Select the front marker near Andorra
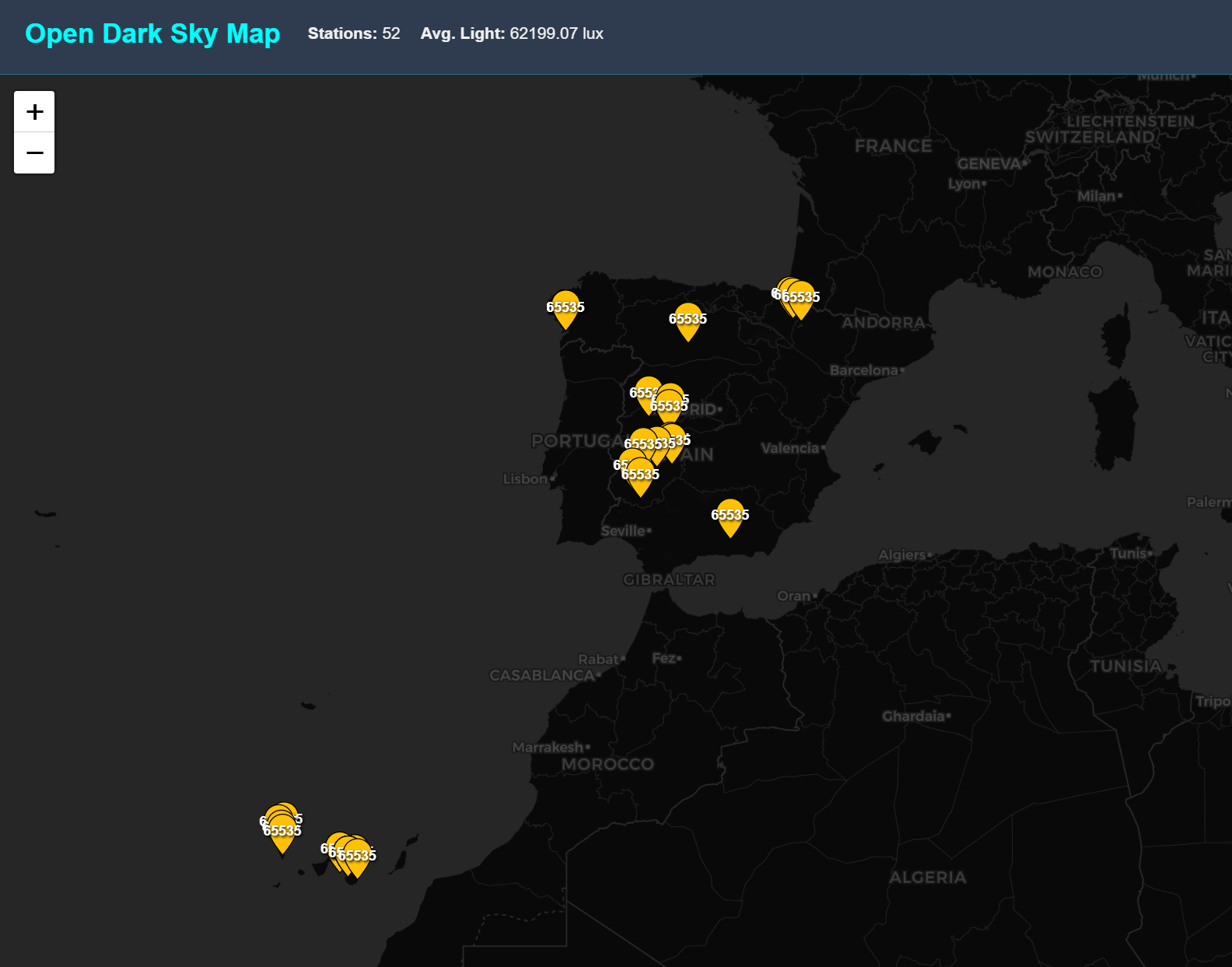 click(801, 300)
